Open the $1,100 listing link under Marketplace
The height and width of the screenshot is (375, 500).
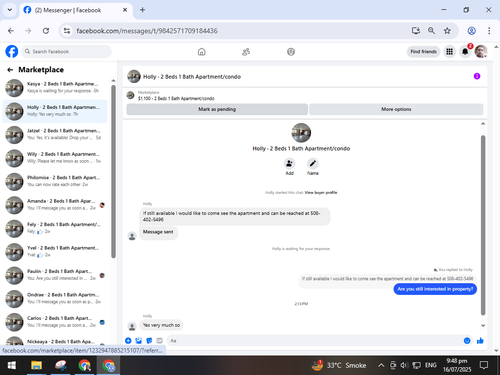pyautogui.click(x=176, y=98)
